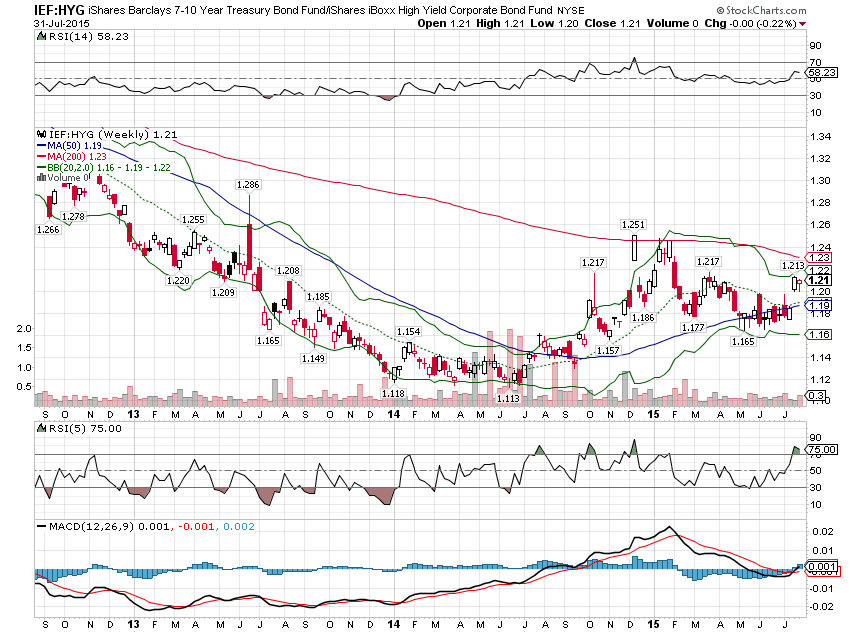Click the 1.255 price label
The height and width of the screenshot is (633, 850).
[x=193, y=219]
